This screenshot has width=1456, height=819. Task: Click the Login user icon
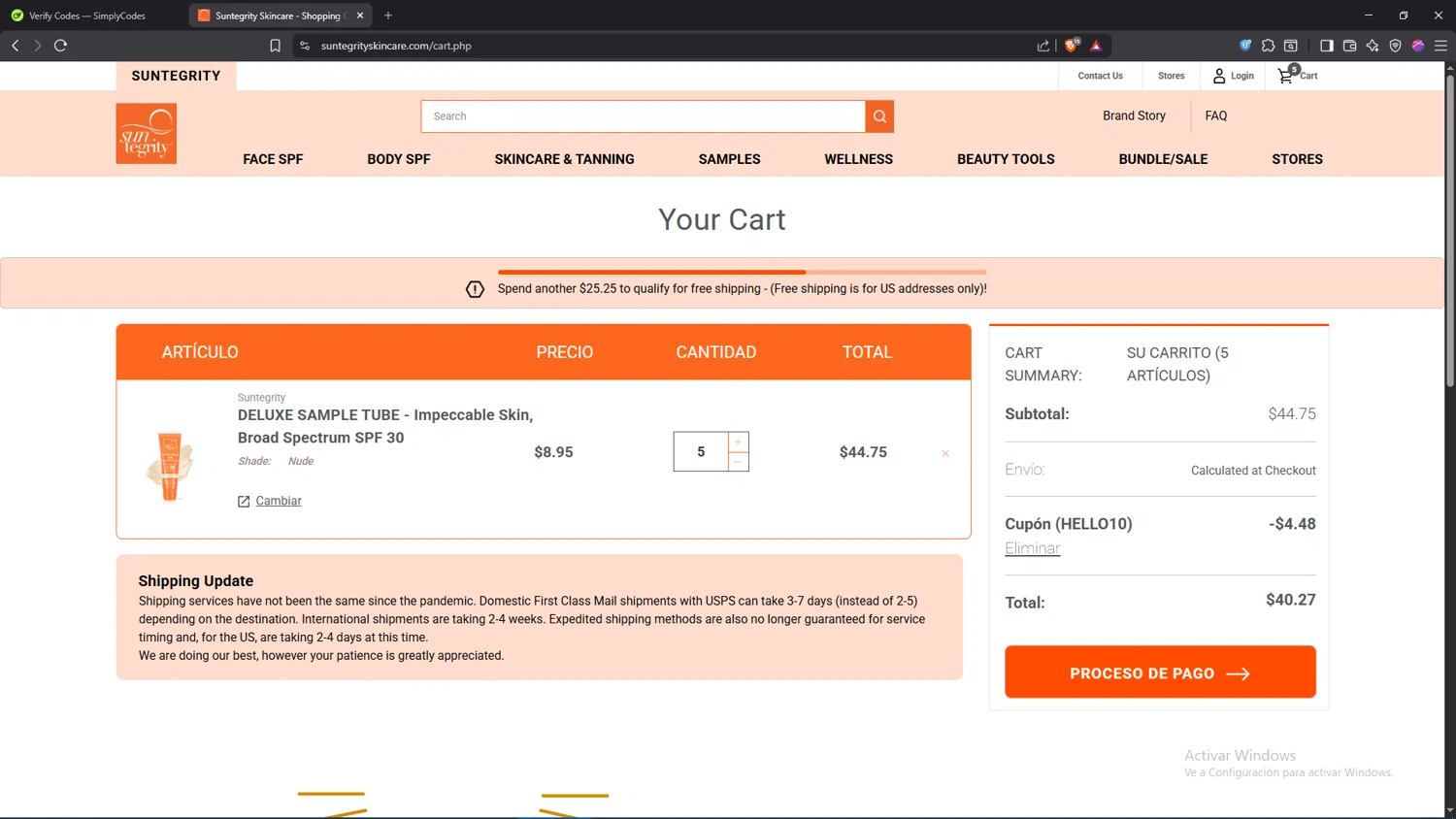pos(1219,76)
